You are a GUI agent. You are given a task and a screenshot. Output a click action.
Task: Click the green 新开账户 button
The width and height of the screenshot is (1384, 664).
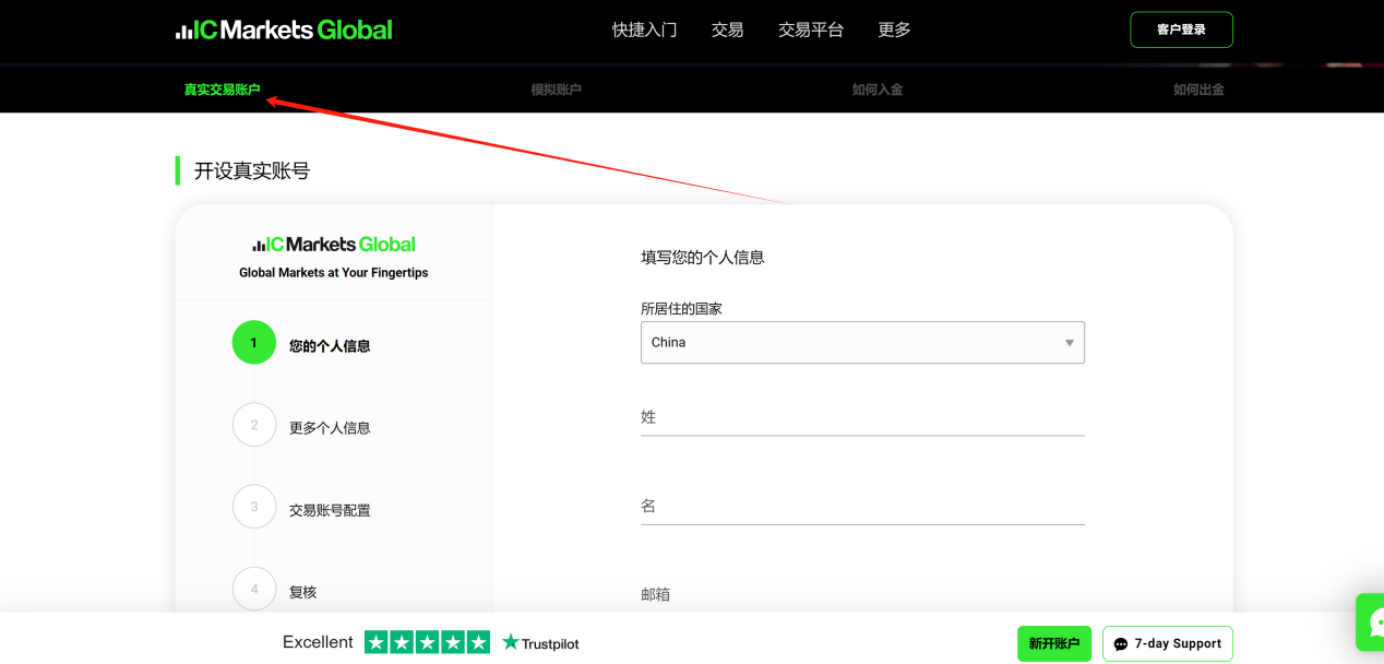tap(1054, 644)
